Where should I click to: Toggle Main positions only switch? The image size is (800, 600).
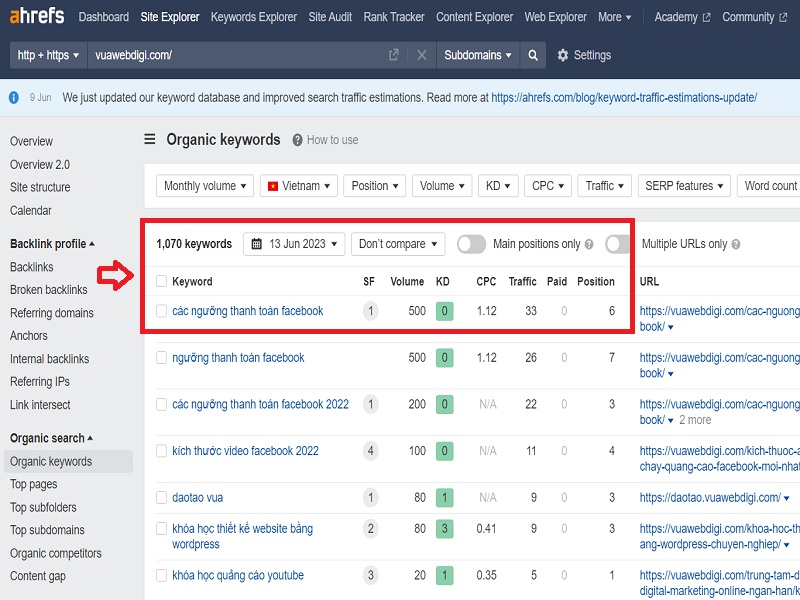pos(471,244)
